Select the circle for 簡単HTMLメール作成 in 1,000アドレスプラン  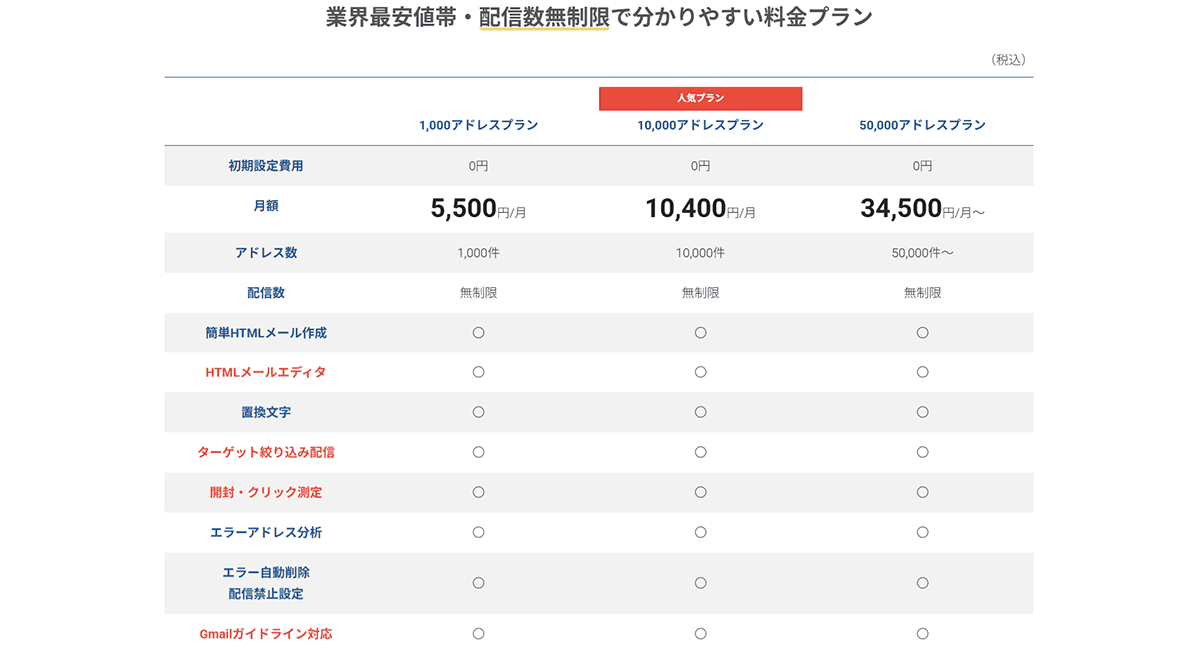click(x=478, y=332)
